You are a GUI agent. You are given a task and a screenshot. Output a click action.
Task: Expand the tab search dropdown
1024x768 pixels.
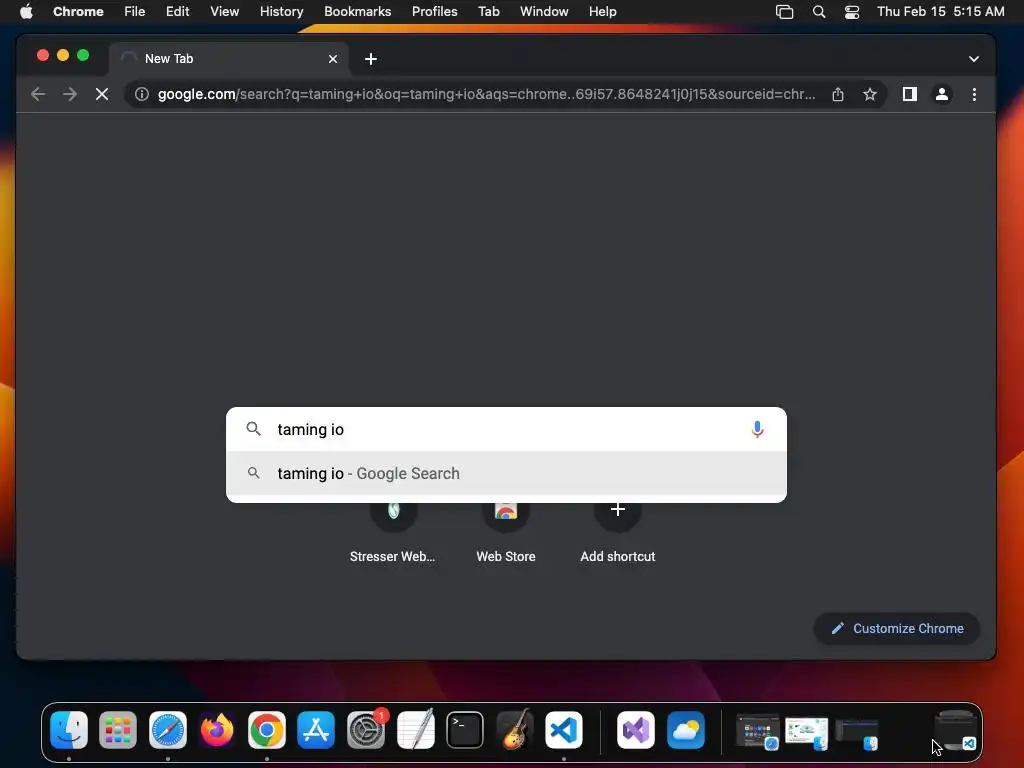(973, 59)
